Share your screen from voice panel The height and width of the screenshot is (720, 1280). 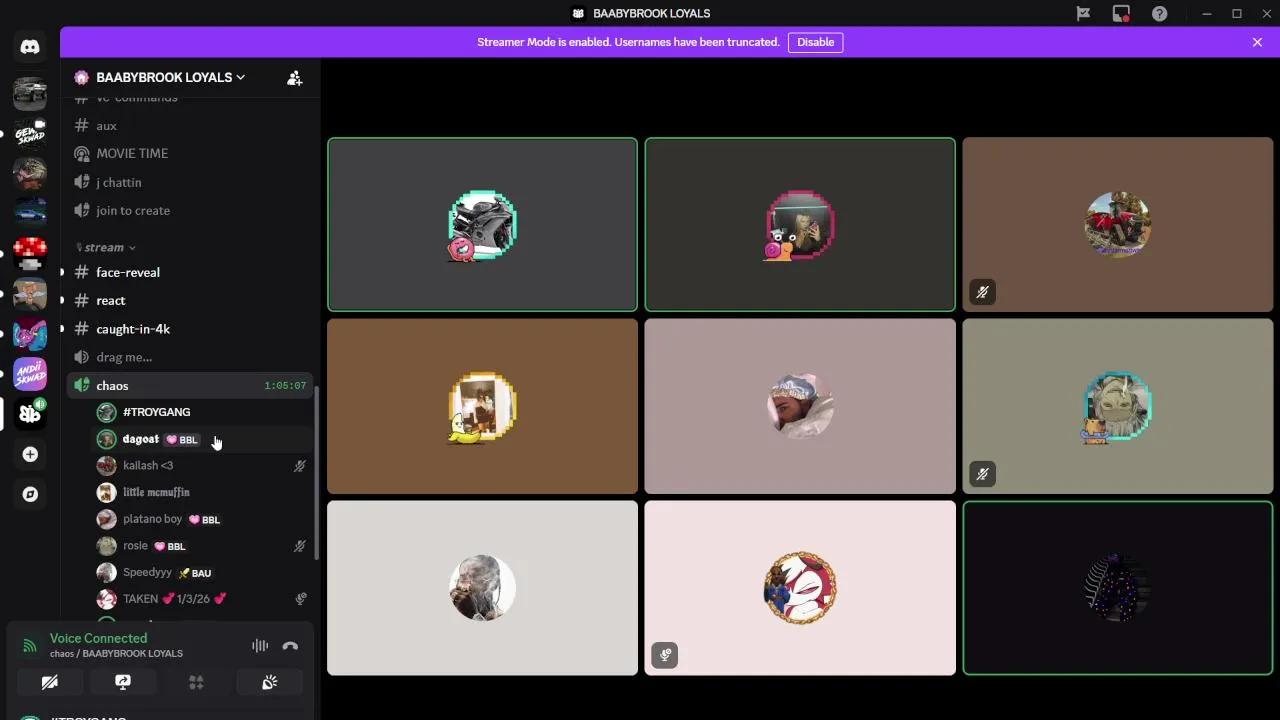coord(123,682)
